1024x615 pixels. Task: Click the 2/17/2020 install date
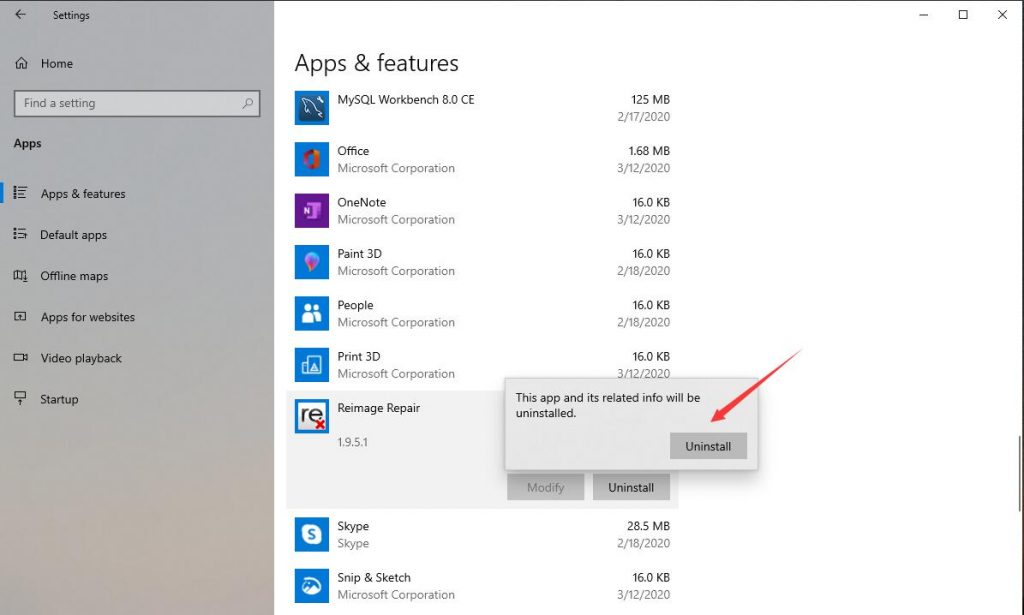[x=643, y=116]
